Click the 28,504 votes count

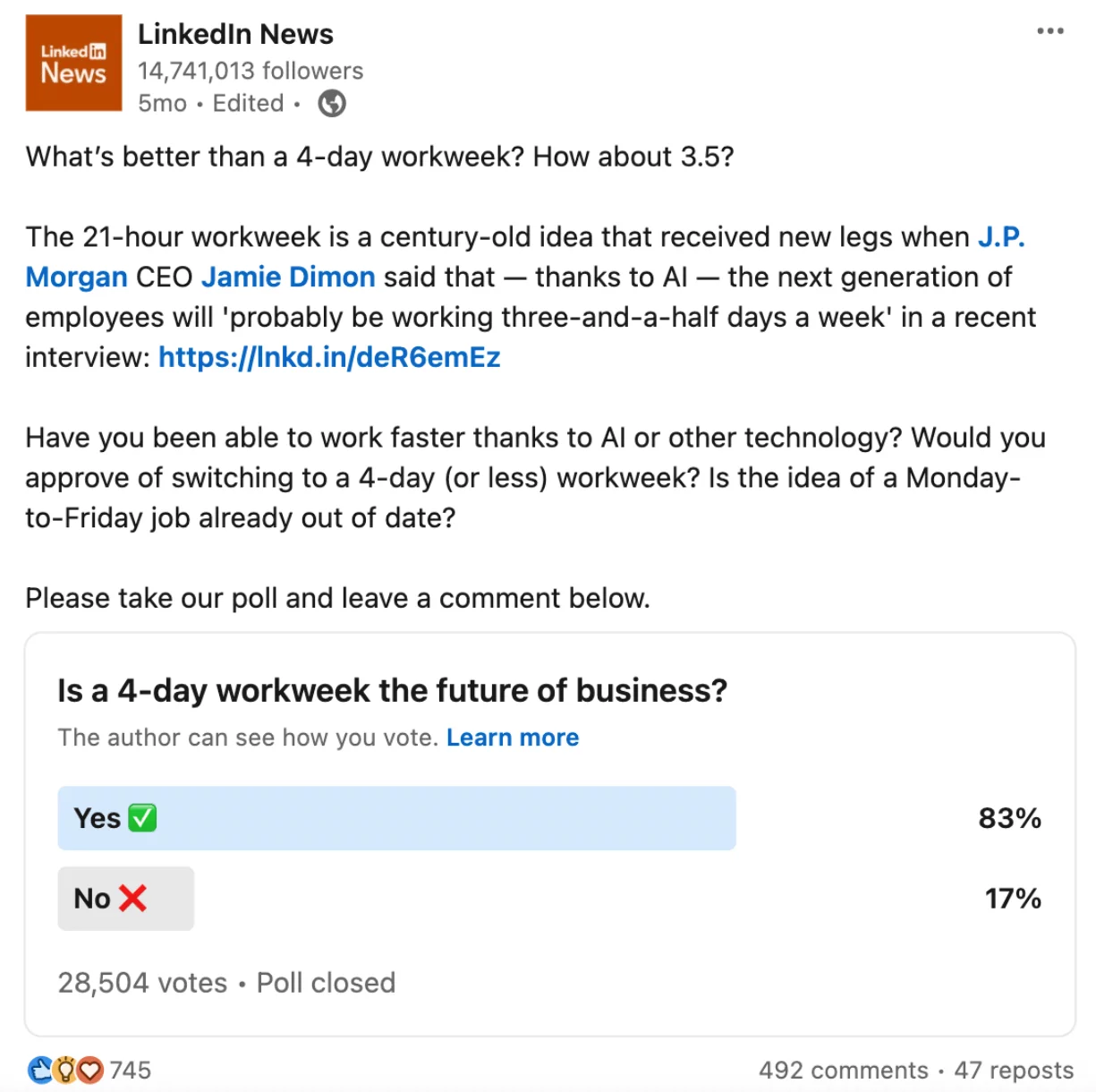[x=142, y=983]
